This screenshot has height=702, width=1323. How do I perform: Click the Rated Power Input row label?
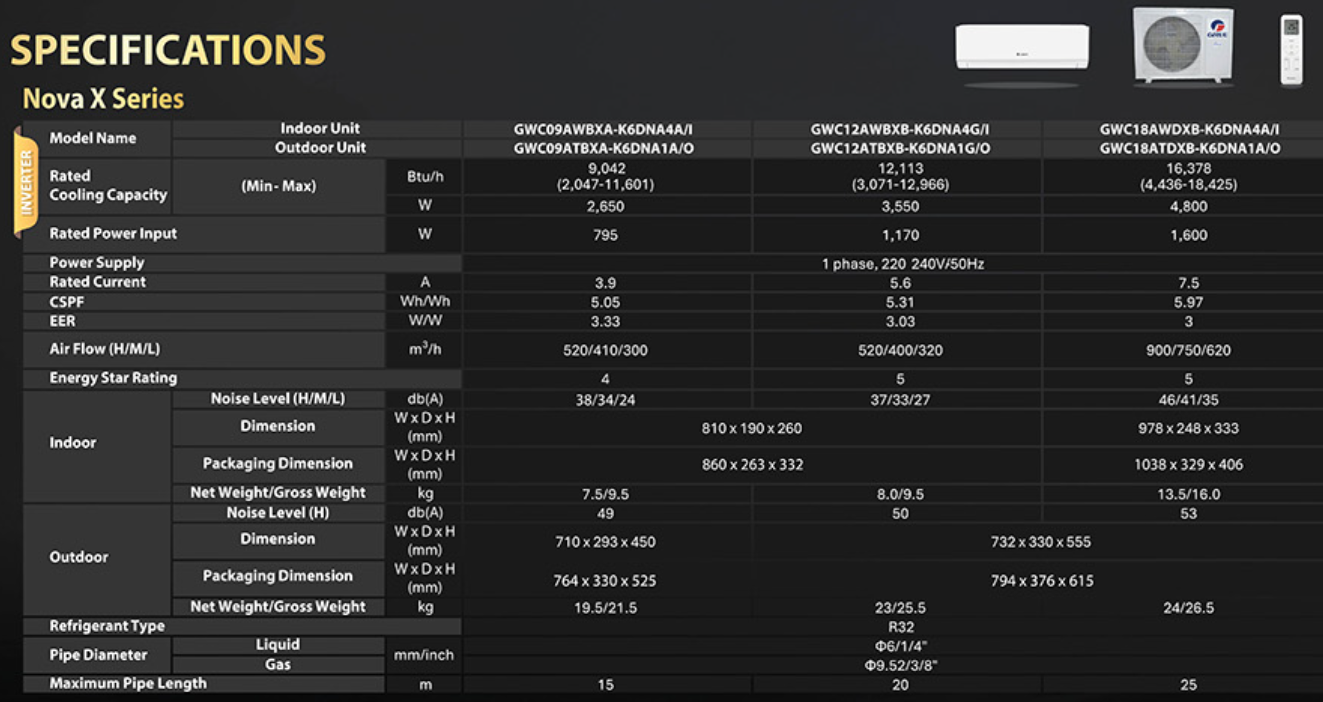click(113, 234)
